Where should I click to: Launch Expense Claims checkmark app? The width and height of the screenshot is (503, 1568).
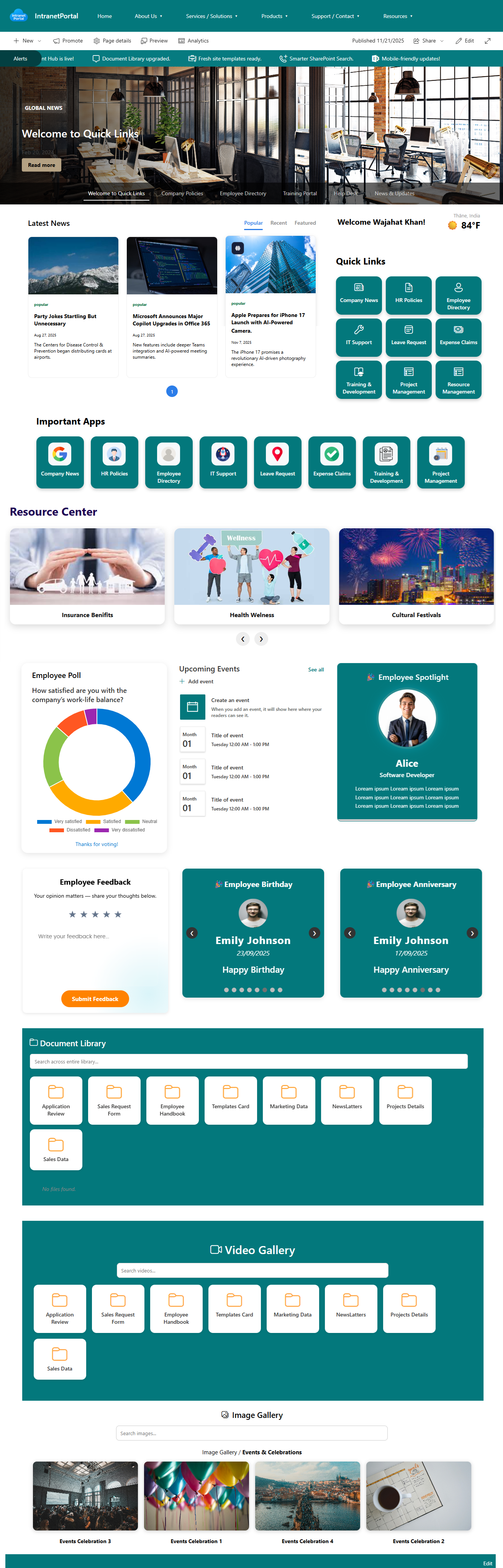pyautogui.click(x=332, y=462)
